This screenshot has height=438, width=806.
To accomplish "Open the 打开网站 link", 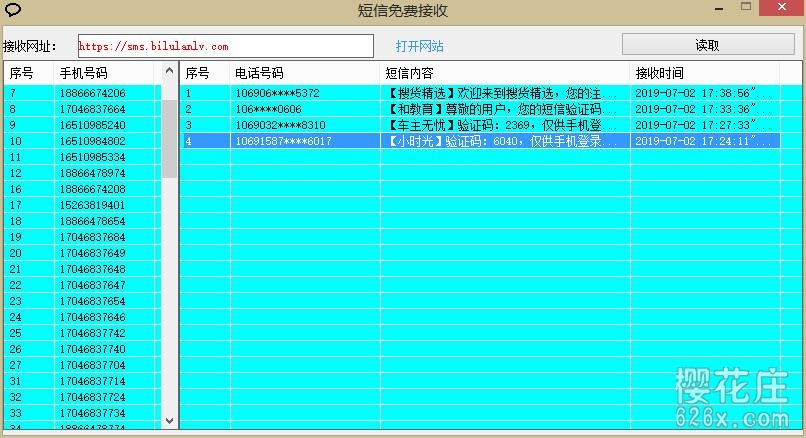I will click(x=419, y=46).
